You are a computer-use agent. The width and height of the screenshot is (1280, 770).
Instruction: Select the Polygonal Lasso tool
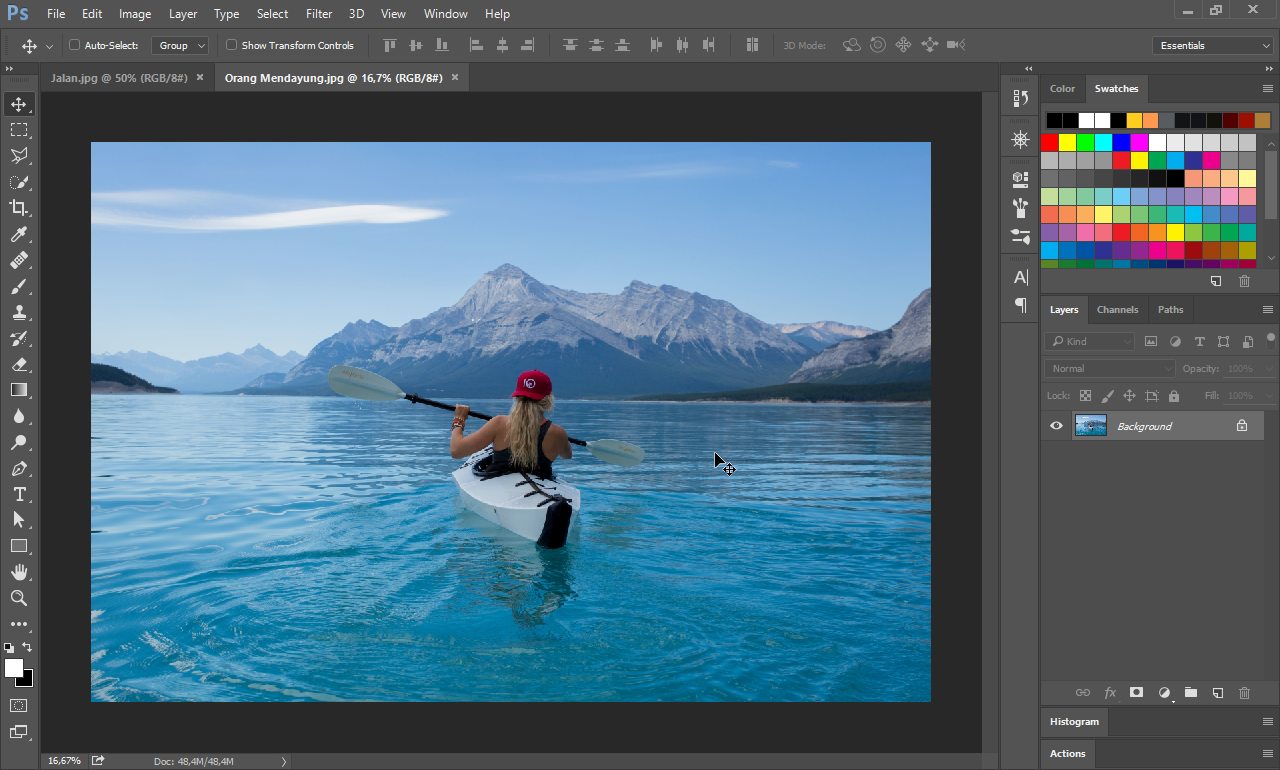click(19, 156)
